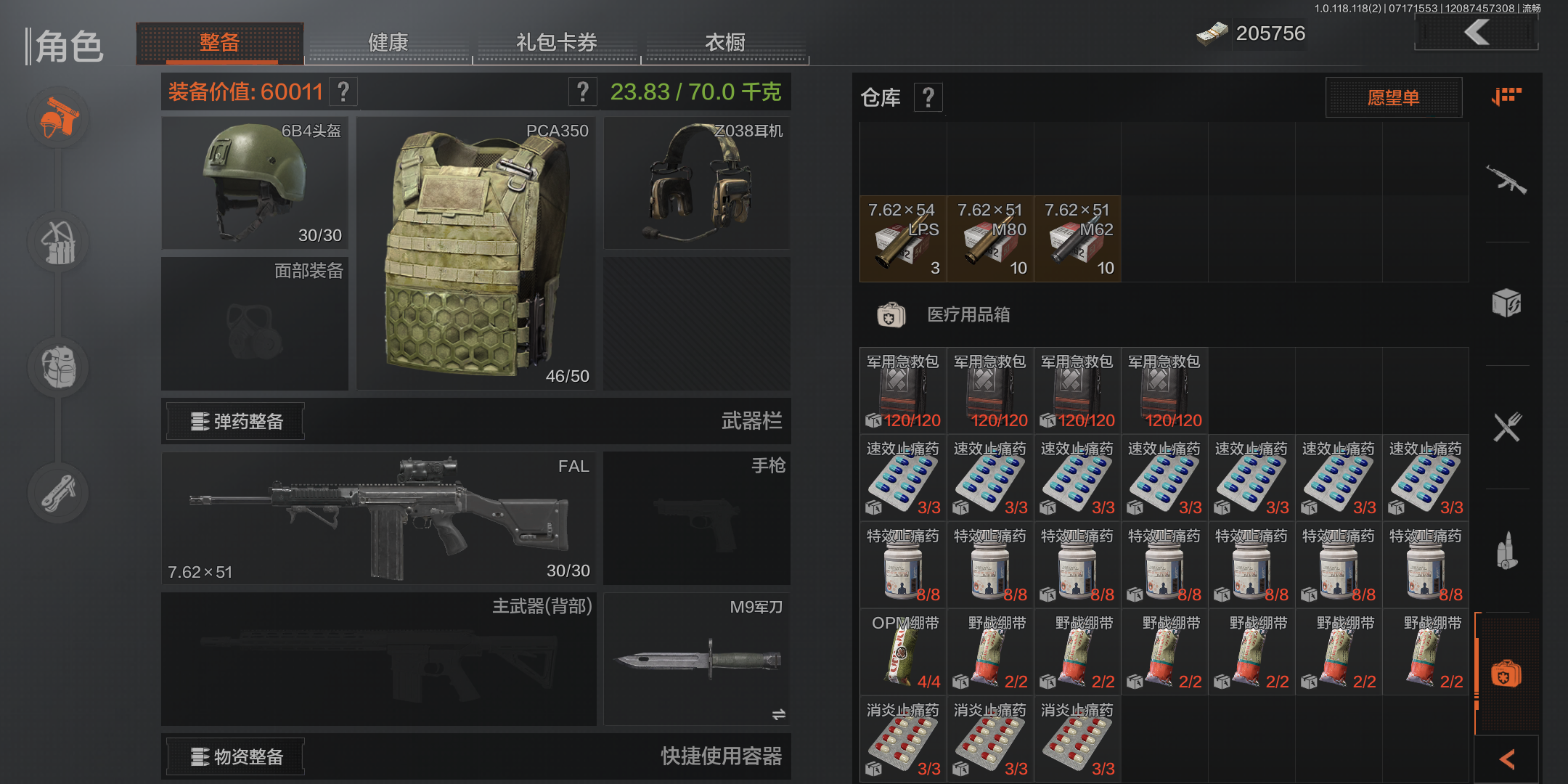Filter warehouse by food utensils icon

1506,427
